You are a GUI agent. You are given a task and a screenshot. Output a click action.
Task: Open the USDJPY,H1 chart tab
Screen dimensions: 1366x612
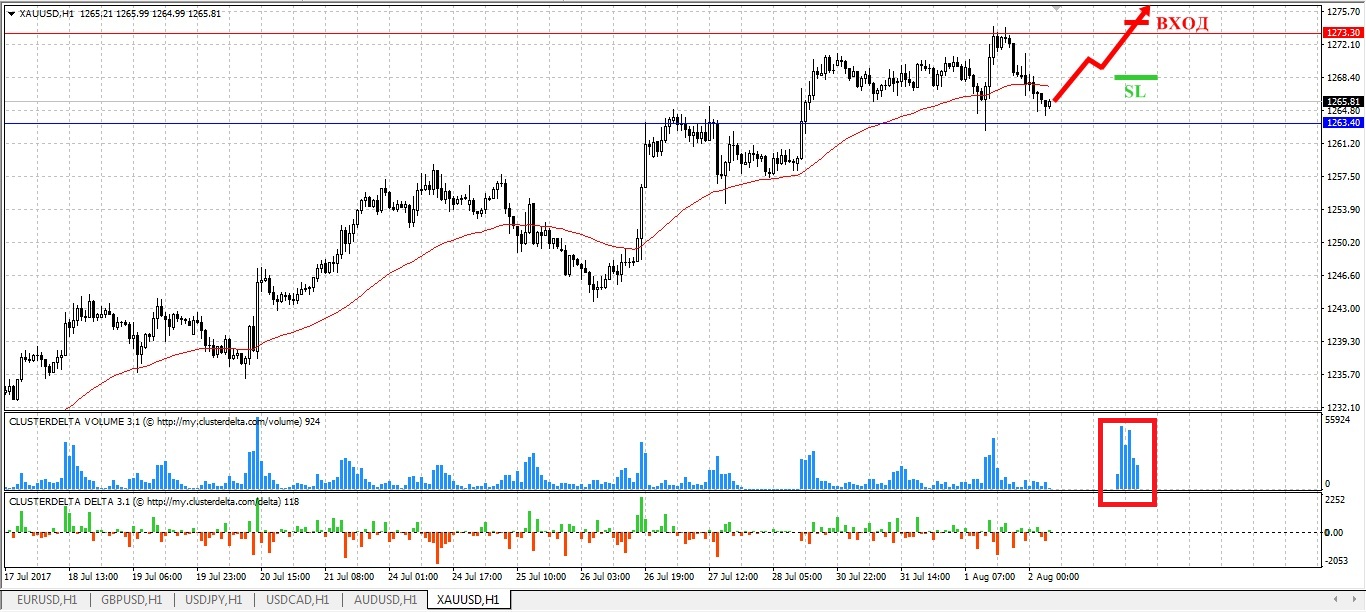[213, 600]
